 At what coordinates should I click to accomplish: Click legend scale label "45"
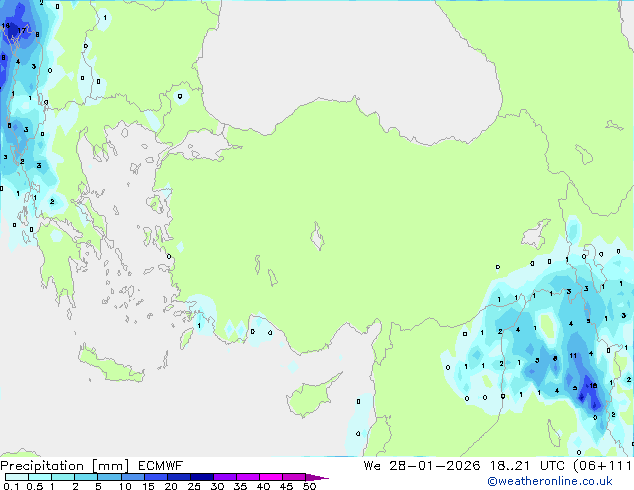point(286,486)
